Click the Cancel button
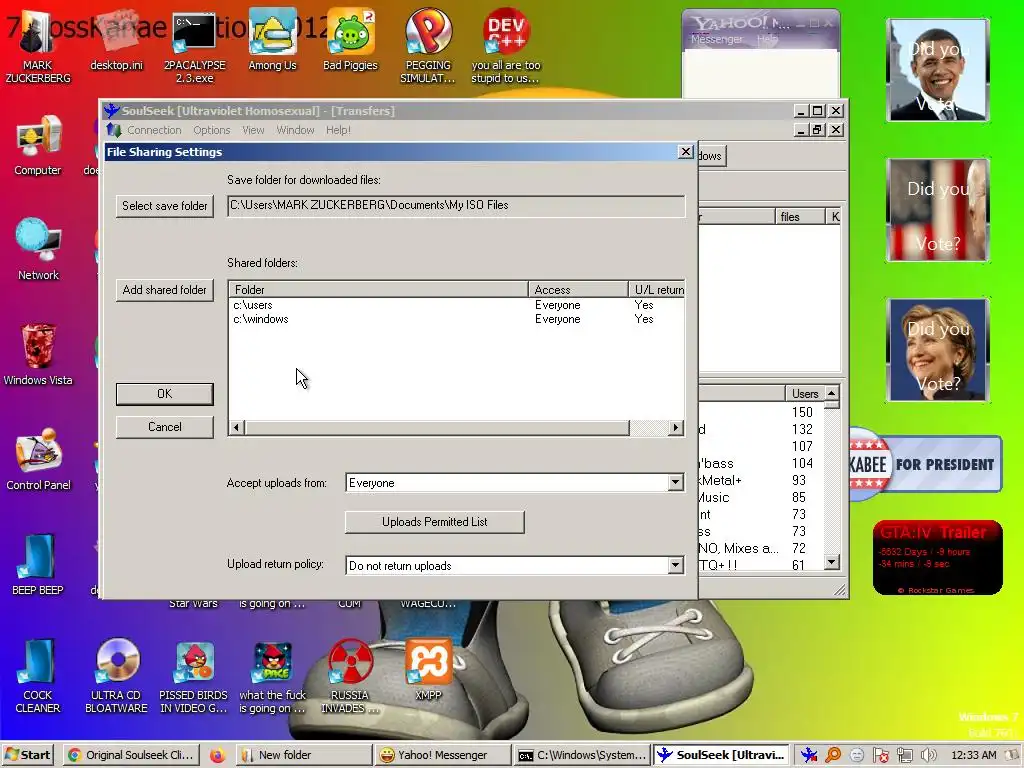 point(165,426)
